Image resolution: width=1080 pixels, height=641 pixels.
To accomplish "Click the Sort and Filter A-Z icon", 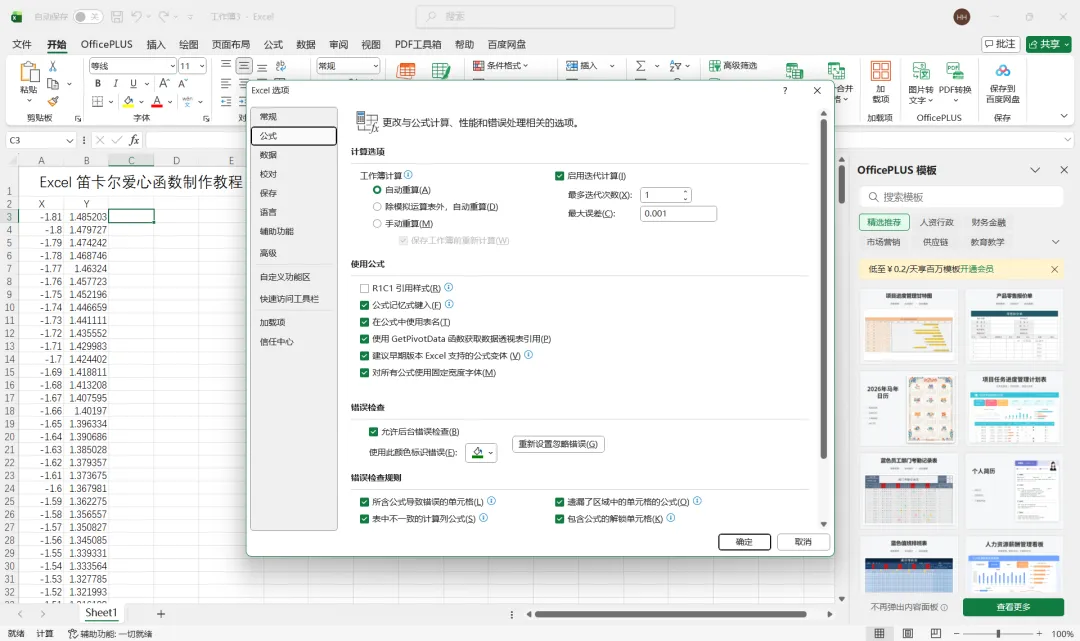I will pyautogui.click(x=675, y=65).
